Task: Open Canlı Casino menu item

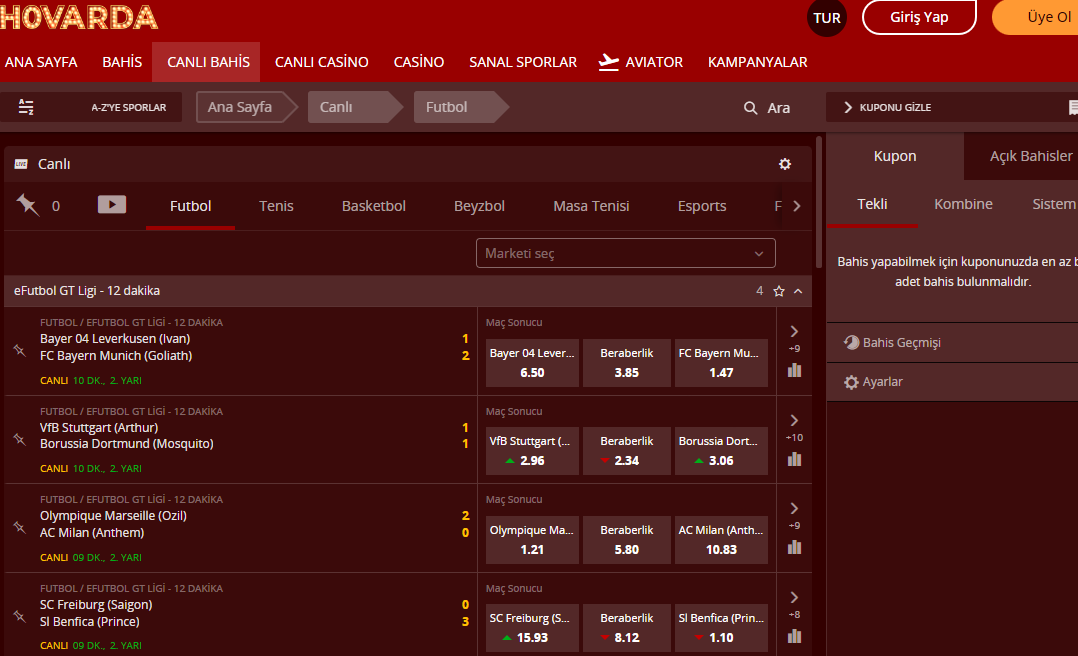Action: tap(322, 62)
